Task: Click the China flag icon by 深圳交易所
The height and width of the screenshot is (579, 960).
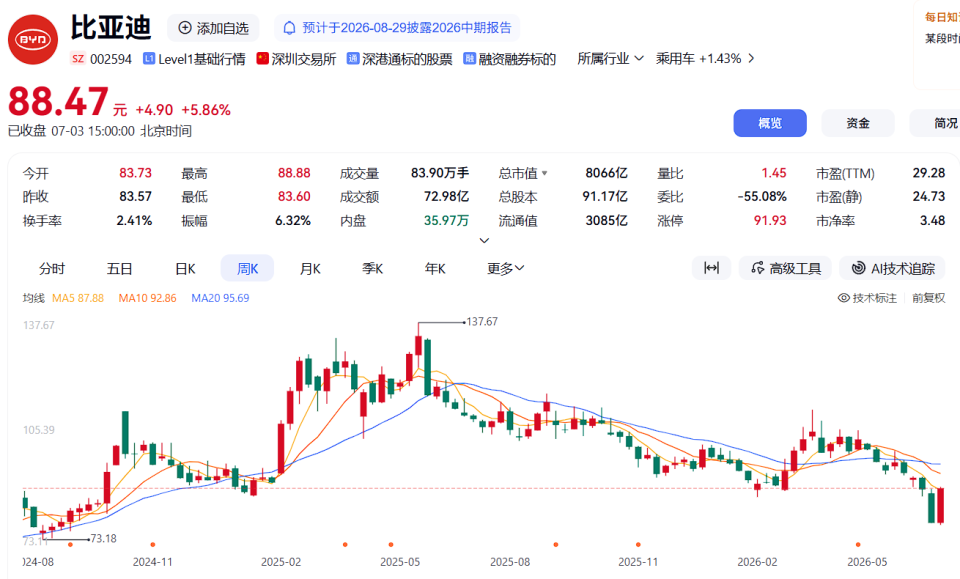Action: pyautogui.click(x=263, y=58)
